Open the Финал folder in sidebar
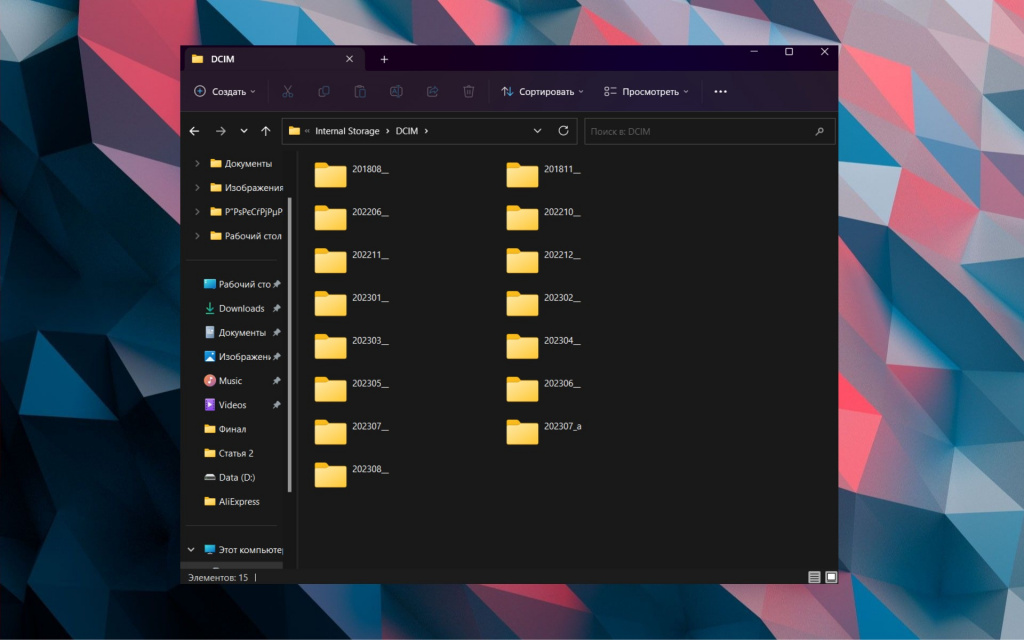The height and width of the screenshot is (640, 1024). click(225, 429)
